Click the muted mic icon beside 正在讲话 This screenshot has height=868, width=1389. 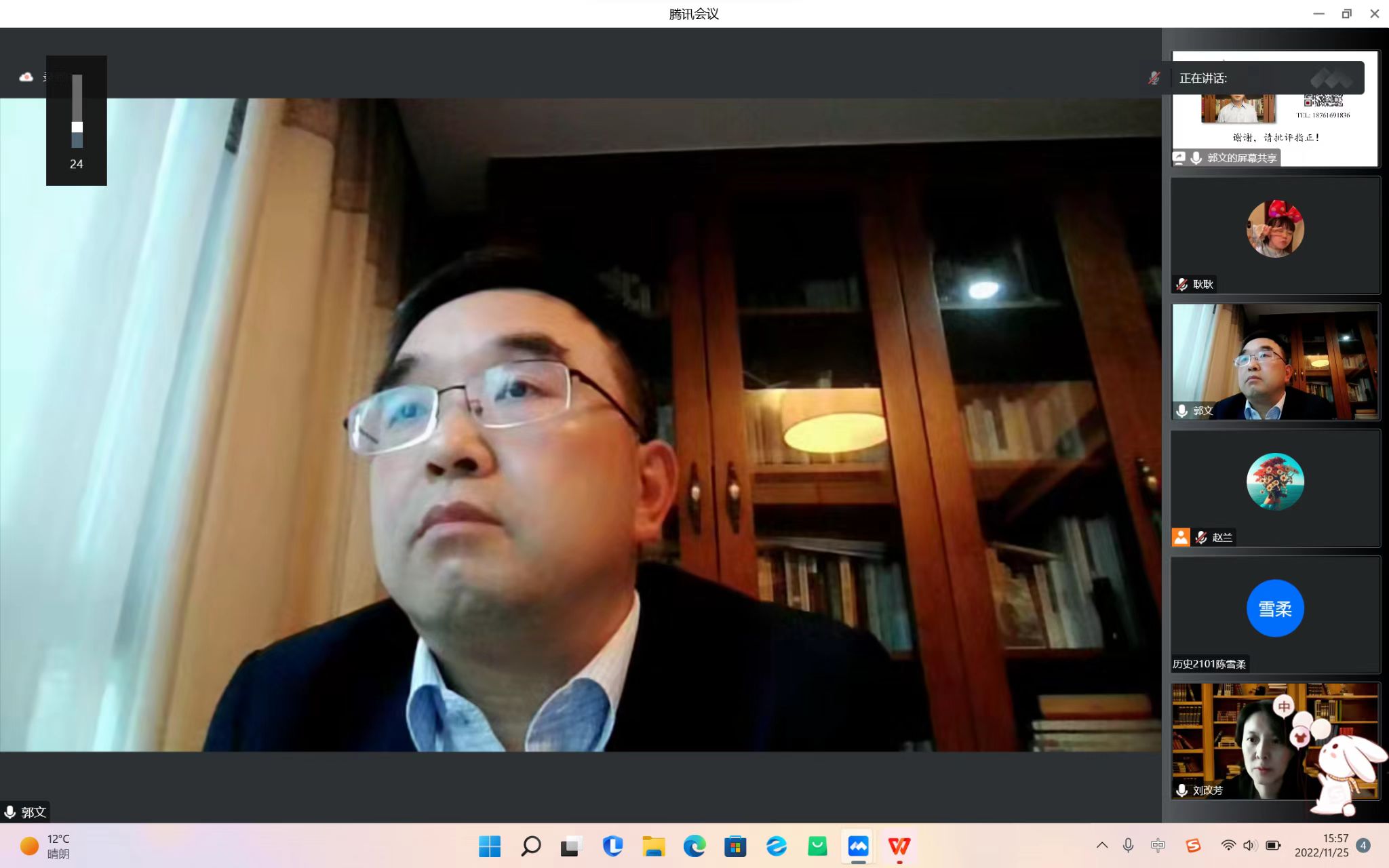pyautogui.click(x=1154, y=78)
